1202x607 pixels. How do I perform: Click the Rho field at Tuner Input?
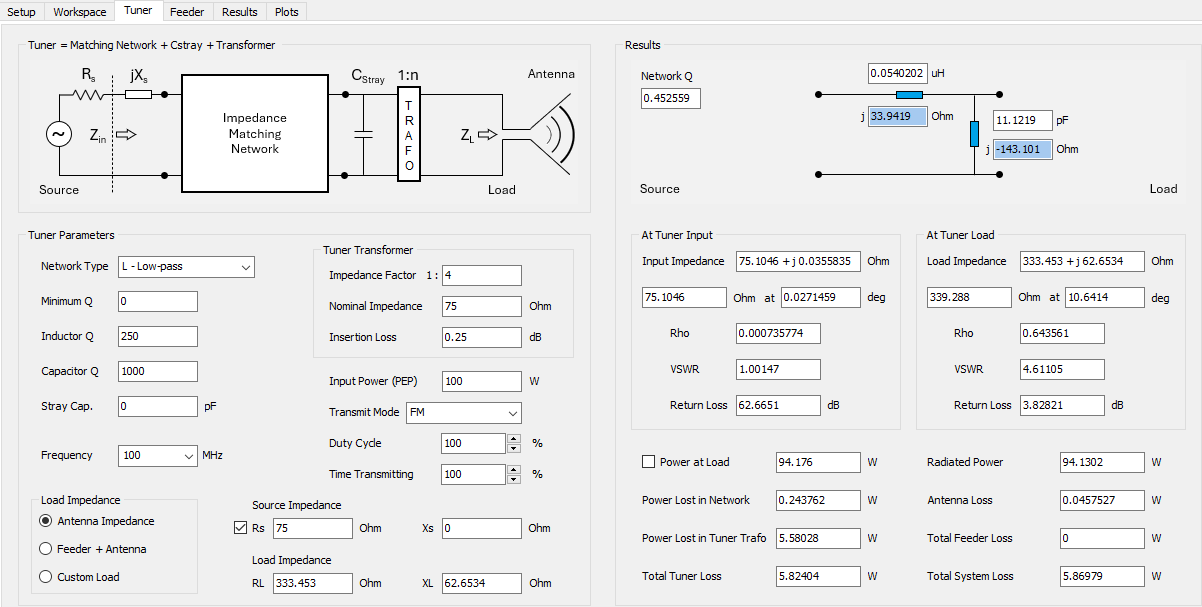(778, 334)
